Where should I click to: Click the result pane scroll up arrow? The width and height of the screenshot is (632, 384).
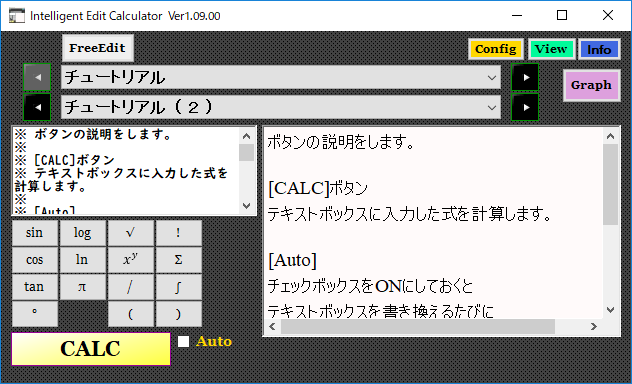[610, 136]
